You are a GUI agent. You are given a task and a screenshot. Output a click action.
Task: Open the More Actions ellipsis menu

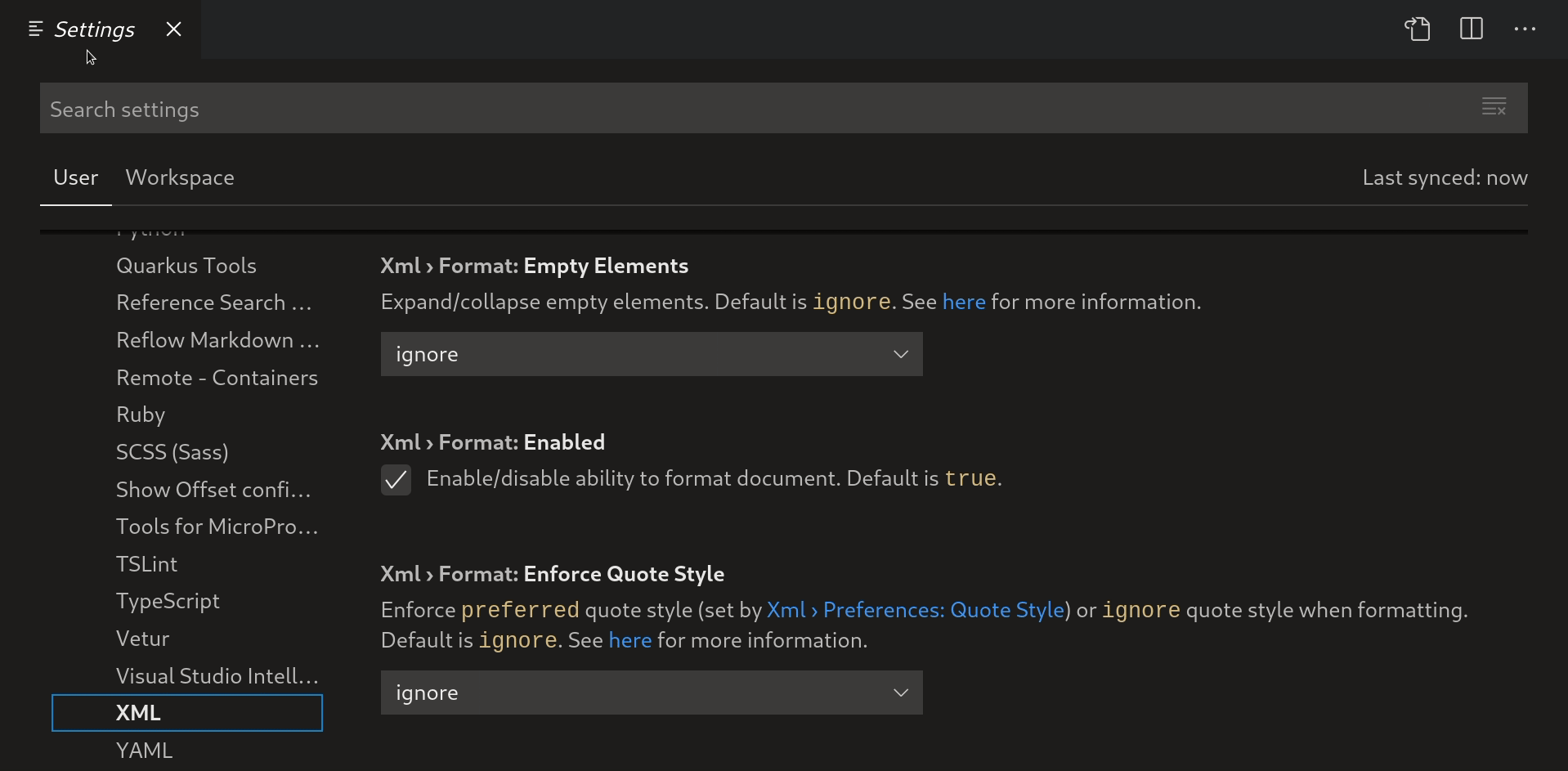[1527, 29]
